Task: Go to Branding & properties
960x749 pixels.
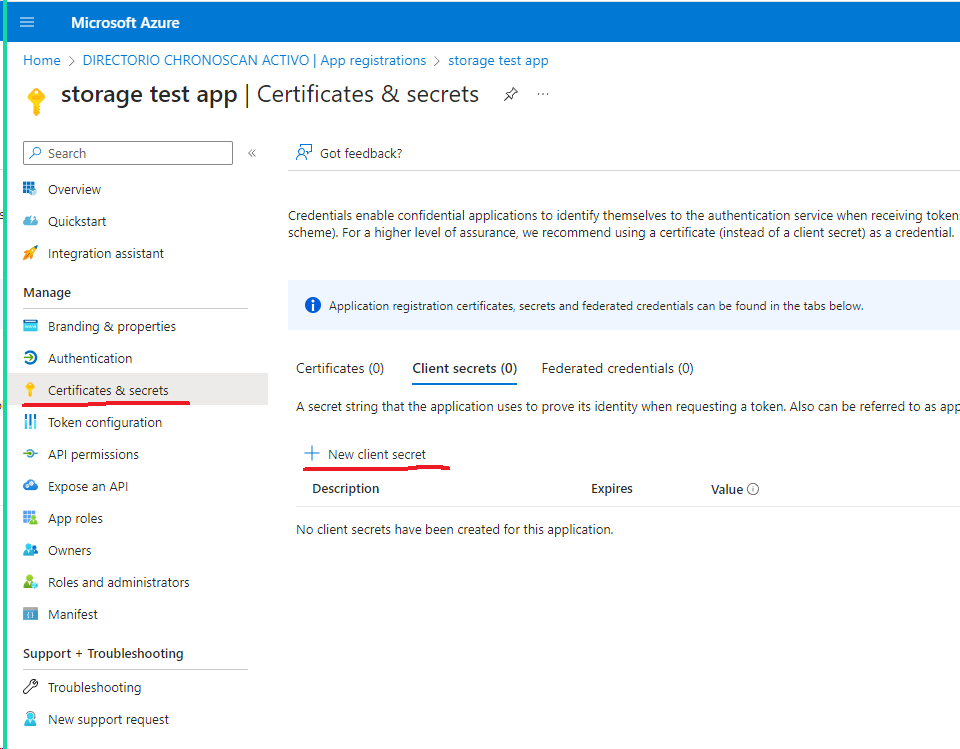Action: (x=111, y=326)
